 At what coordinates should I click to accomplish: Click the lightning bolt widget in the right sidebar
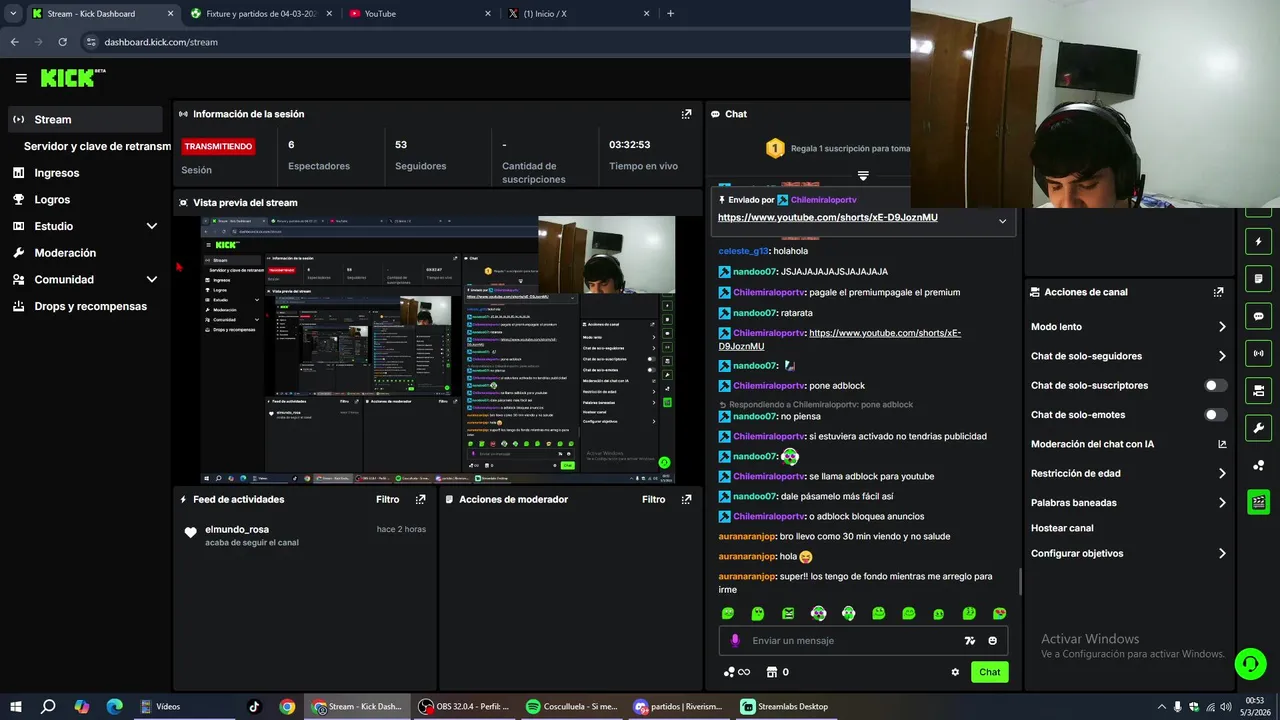tap(1258, 241)
